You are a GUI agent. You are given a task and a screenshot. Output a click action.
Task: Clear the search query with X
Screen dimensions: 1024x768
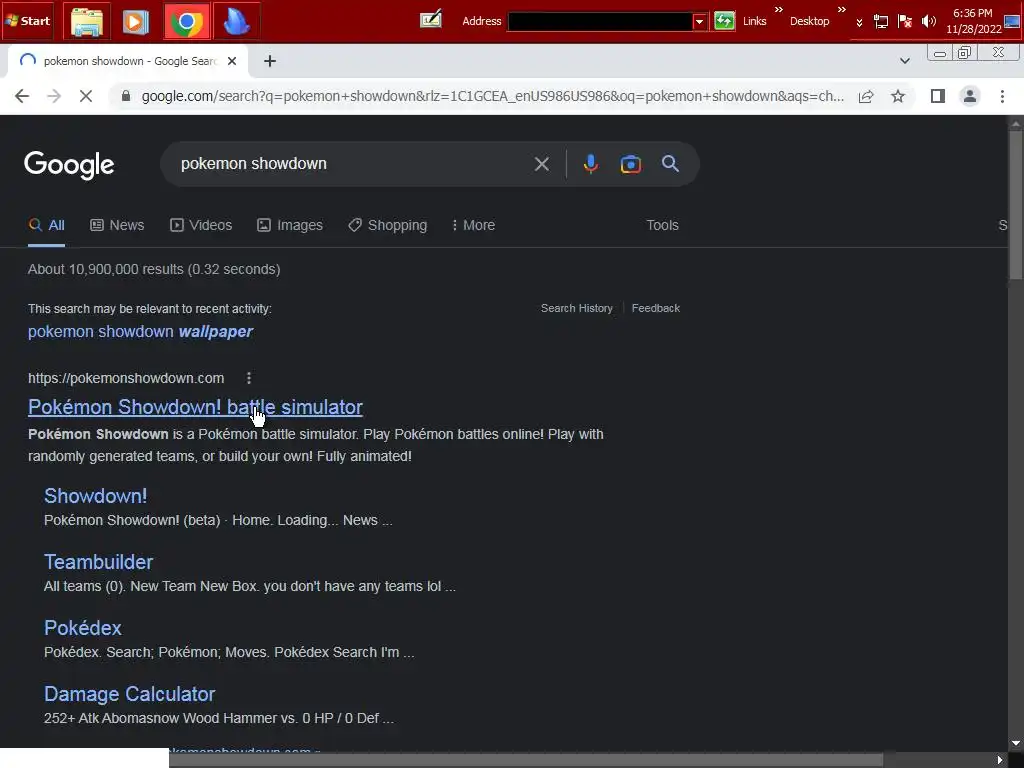[x=541, y=164]
